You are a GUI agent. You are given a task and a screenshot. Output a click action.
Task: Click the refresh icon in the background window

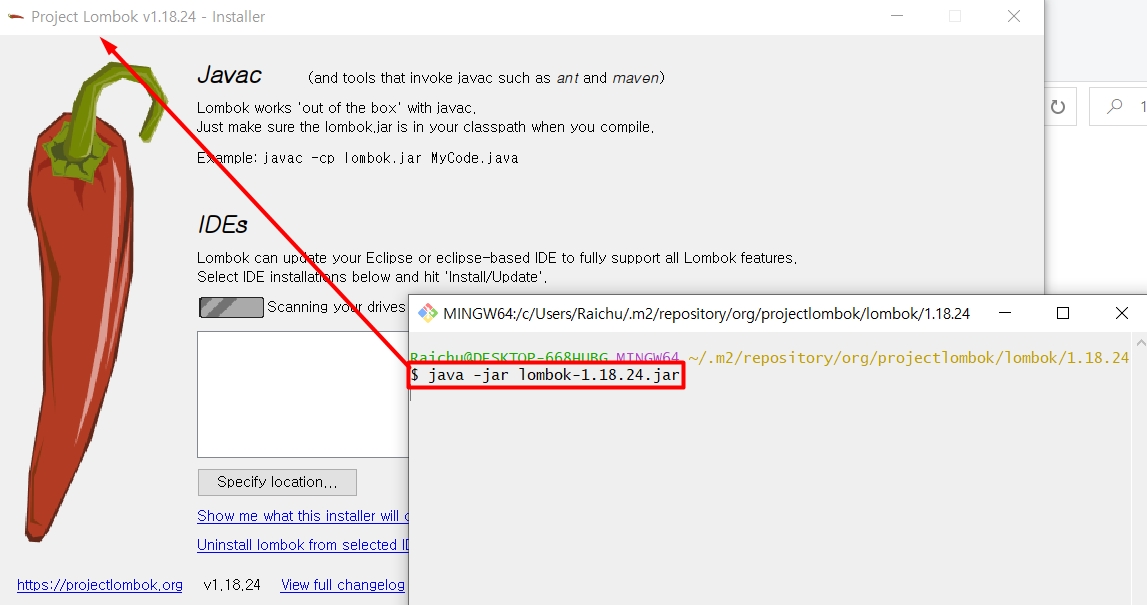tap(1058, 107)
